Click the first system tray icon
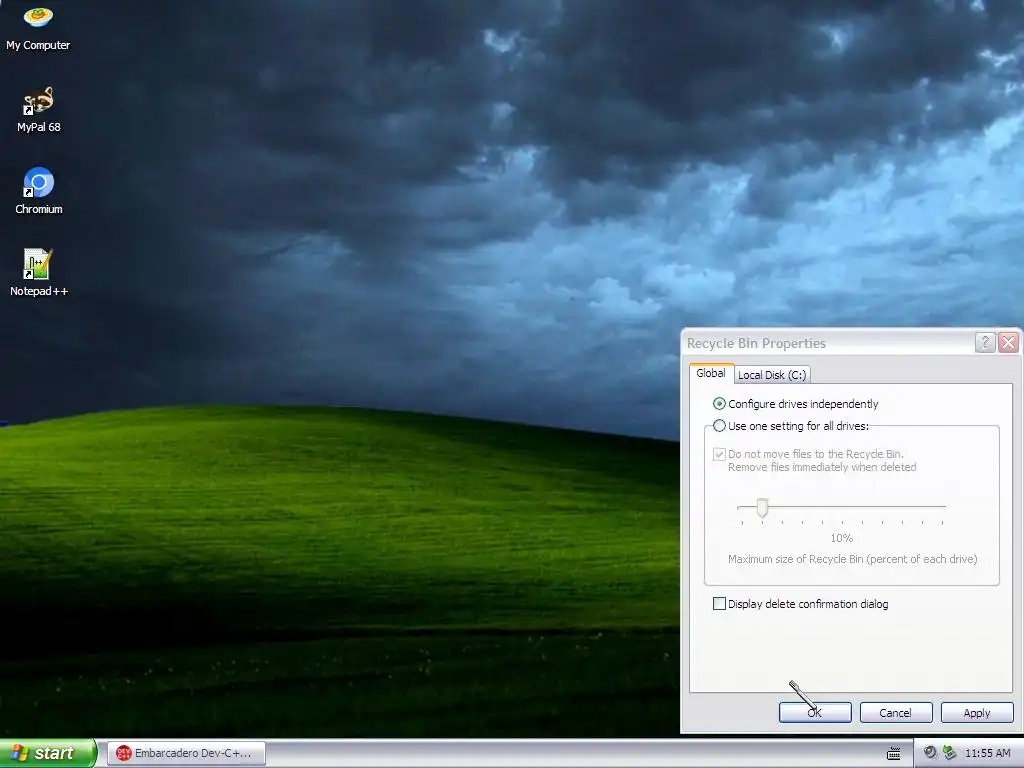This screenshot has width=1024, height=768. point(930,752)
